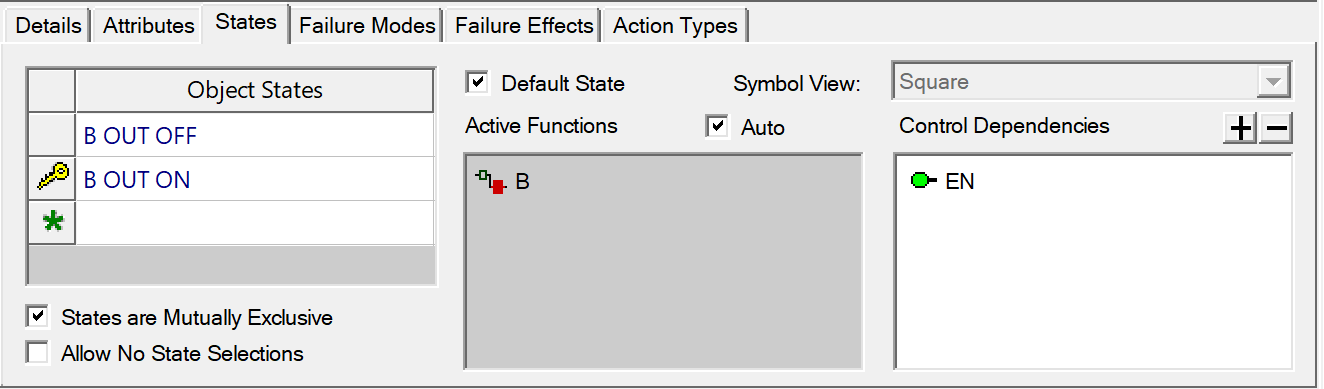Open the Symbol View dropdown arrow
The width and height of the screenshot is (1324, 389).
1273,82
